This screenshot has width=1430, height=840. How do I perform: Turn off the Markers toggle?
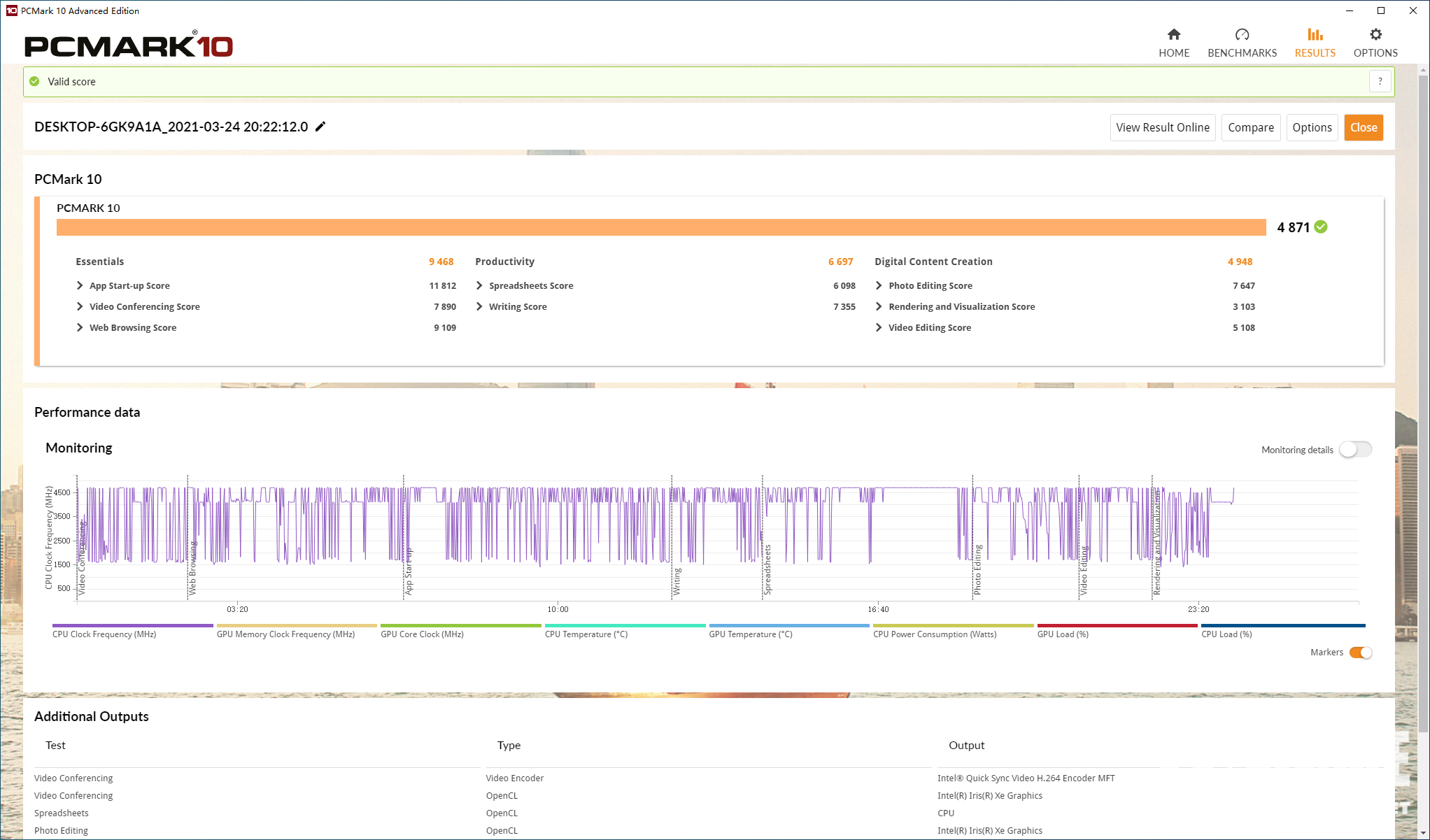click(1361, 653)
